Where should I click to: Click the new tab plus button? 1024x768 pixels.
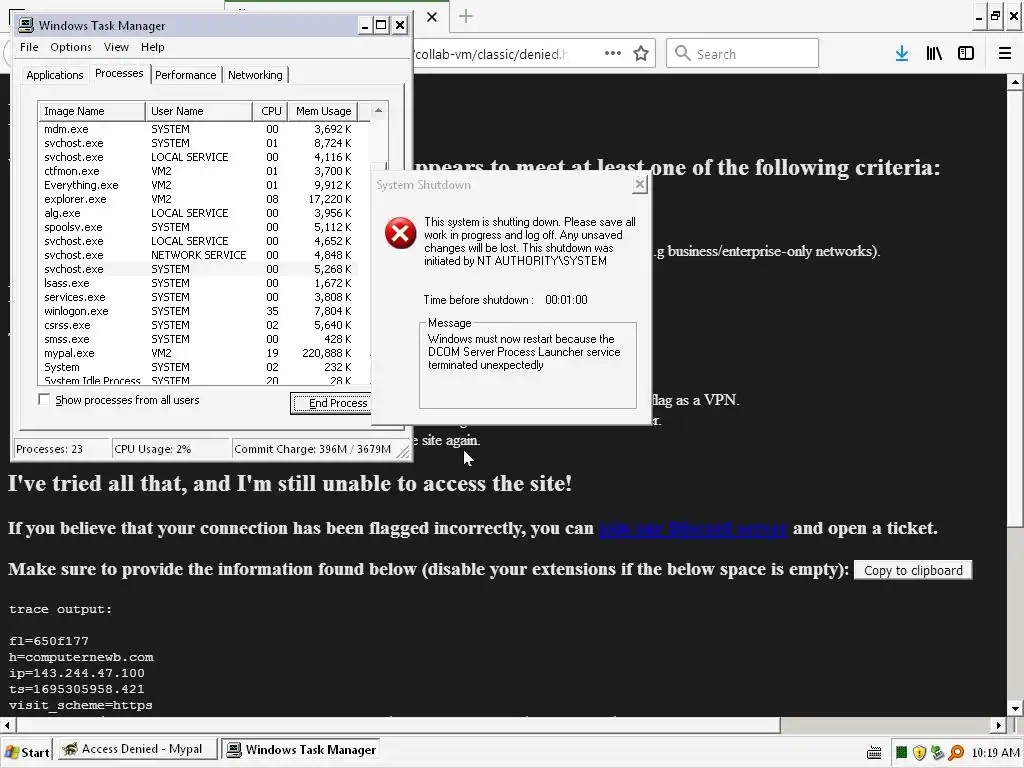click(466, 16)
